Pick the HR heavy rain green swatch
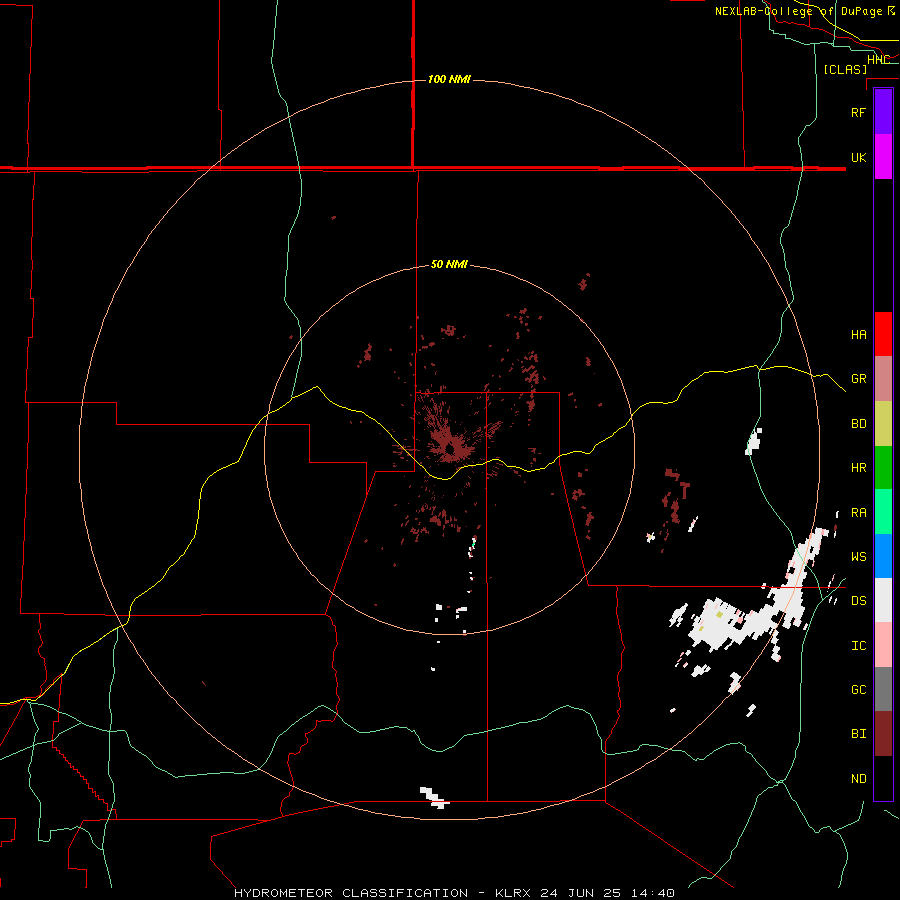The width and height of the screenshot is (900, 900). 883,467
